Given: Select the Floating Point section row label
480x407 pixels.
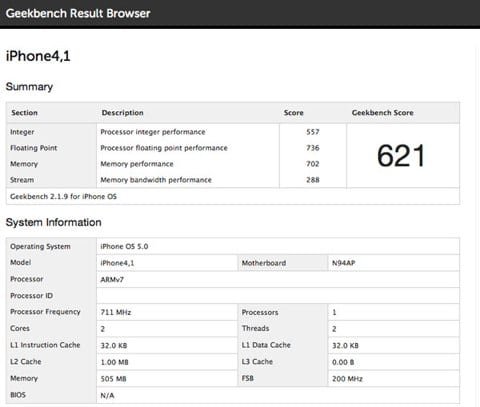Looking at the screenshot, I should 33,148.
